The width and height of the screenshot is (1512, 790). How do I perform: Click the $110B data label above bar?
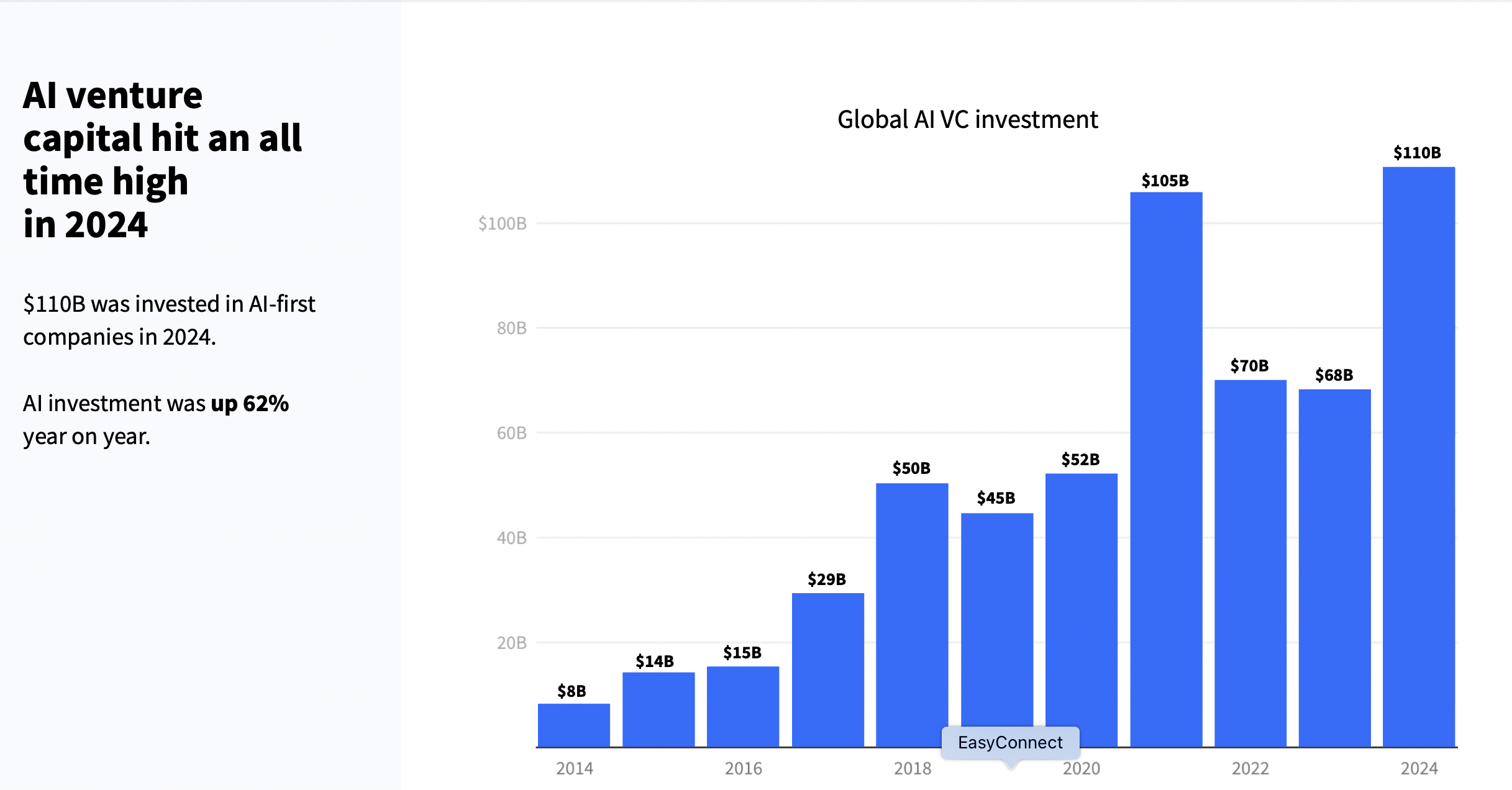[1417, 153]
